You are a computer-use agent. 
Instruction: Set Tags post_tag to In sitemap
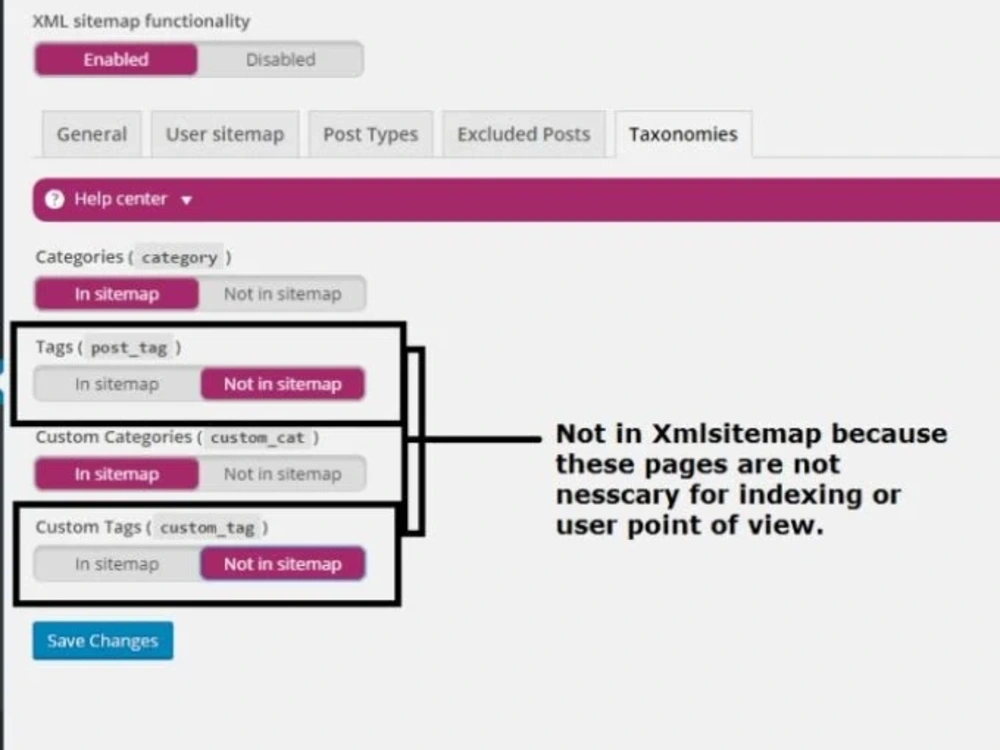point(117,384)
